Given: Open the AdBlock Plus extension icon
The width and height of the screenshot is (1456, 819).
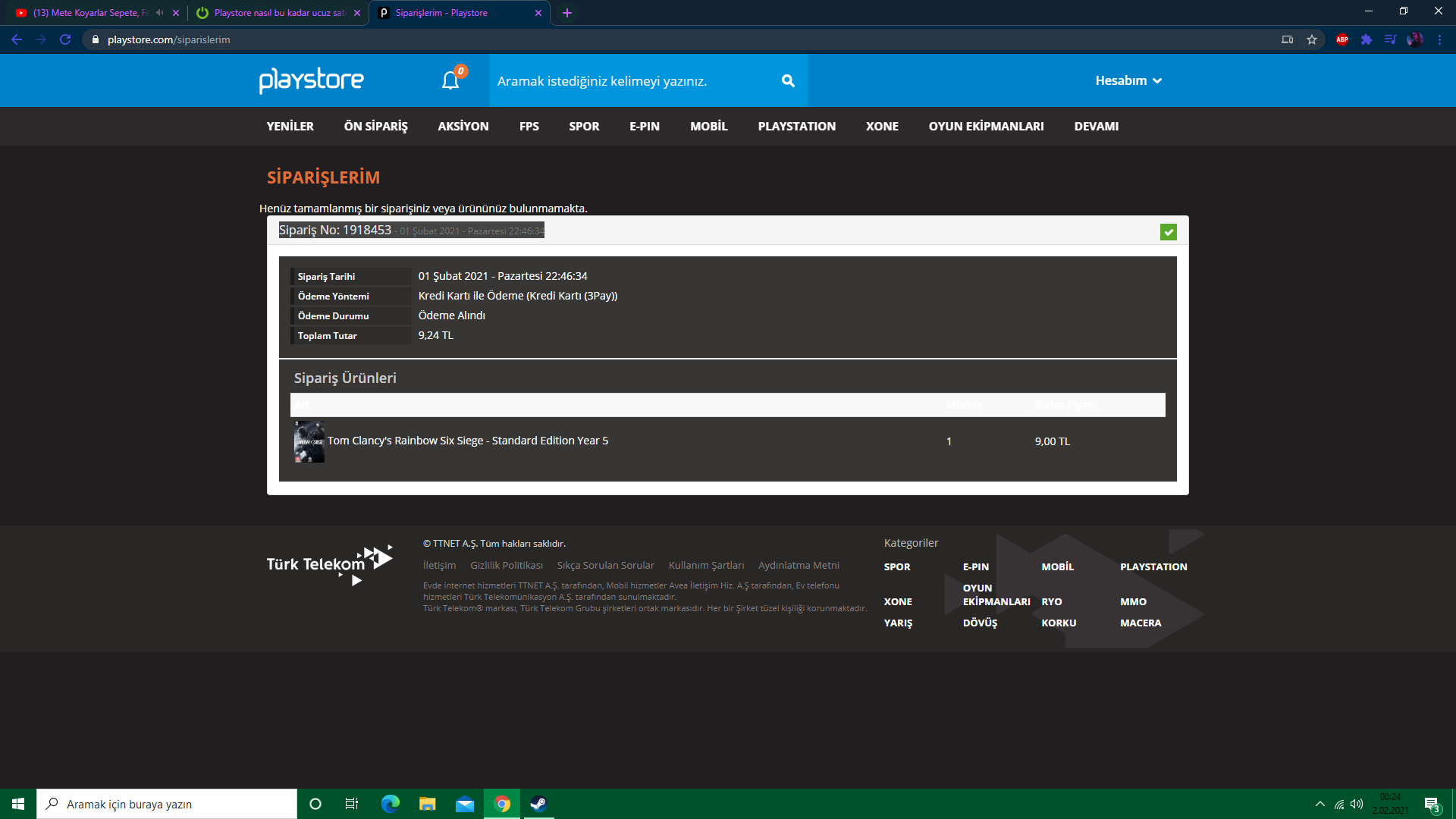Looking at the screenshot, I should click(1341, 39).
